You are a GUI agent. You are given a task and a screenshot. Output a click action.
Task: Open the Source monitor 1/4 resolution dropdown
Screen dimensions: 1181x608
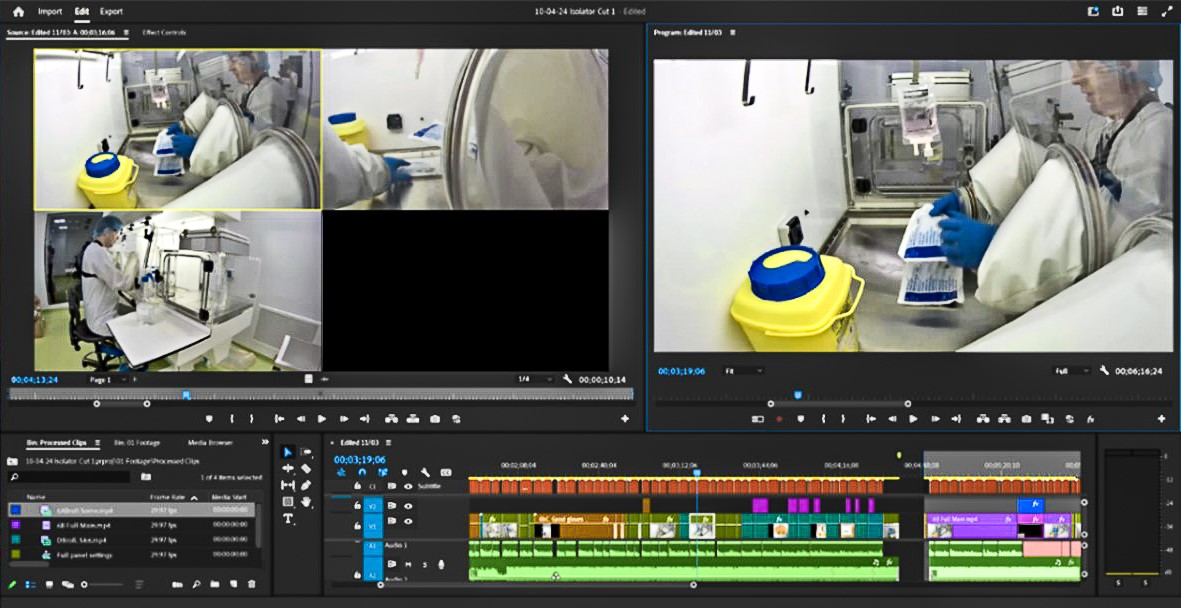pos(534,380)
